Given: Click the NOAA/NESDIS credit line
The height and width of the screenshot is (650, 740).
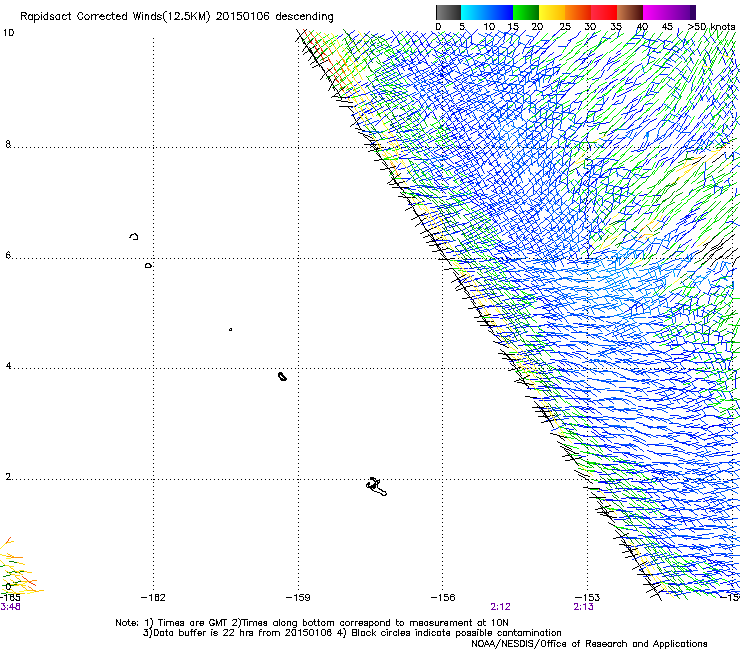Looking at the screenshot, I should click(589, 644).
